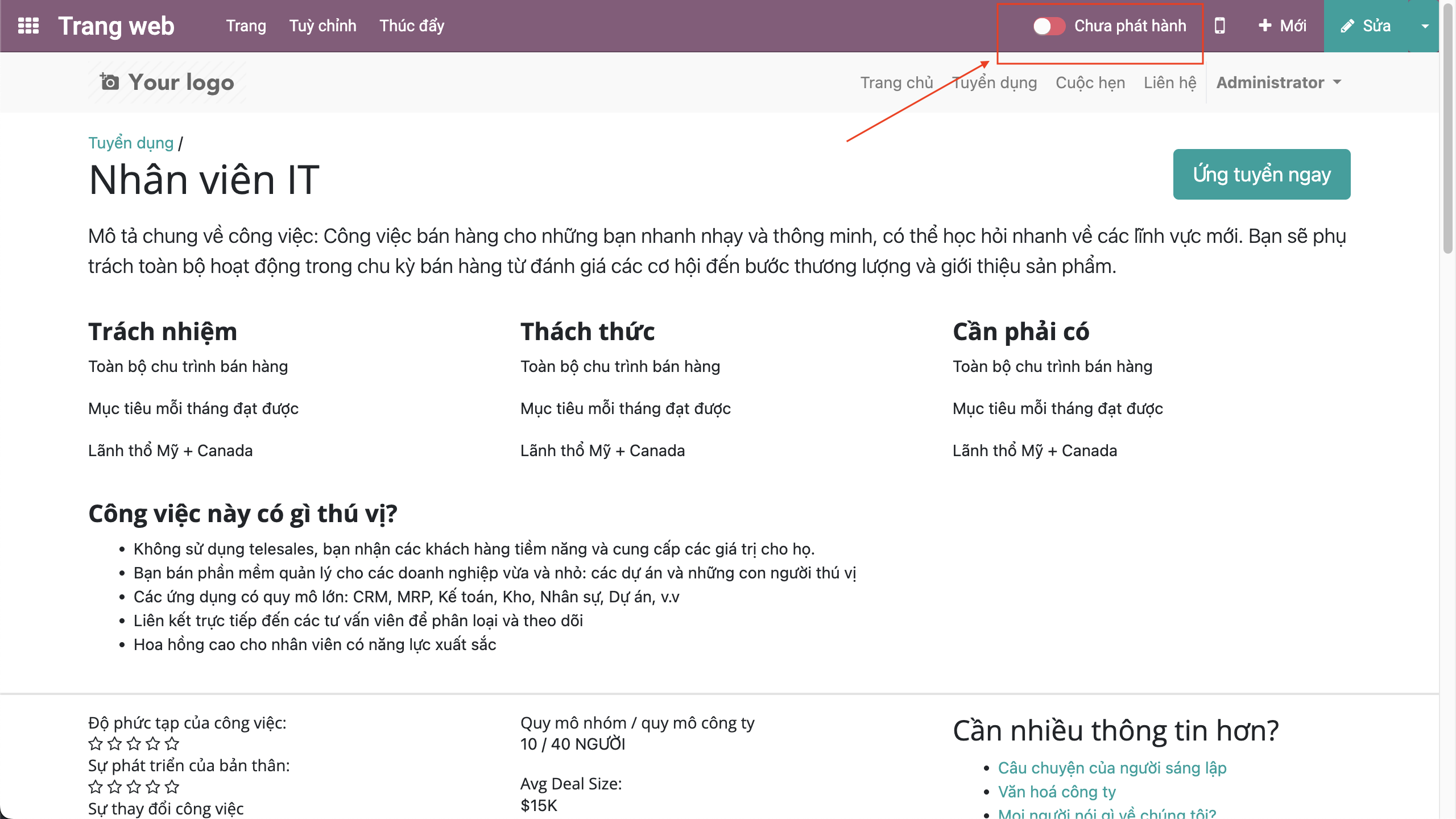This screenshot has height=819, width=1456.
Task: Open Cuộc hẹn in site navigation
Action: pos(1090,82)
